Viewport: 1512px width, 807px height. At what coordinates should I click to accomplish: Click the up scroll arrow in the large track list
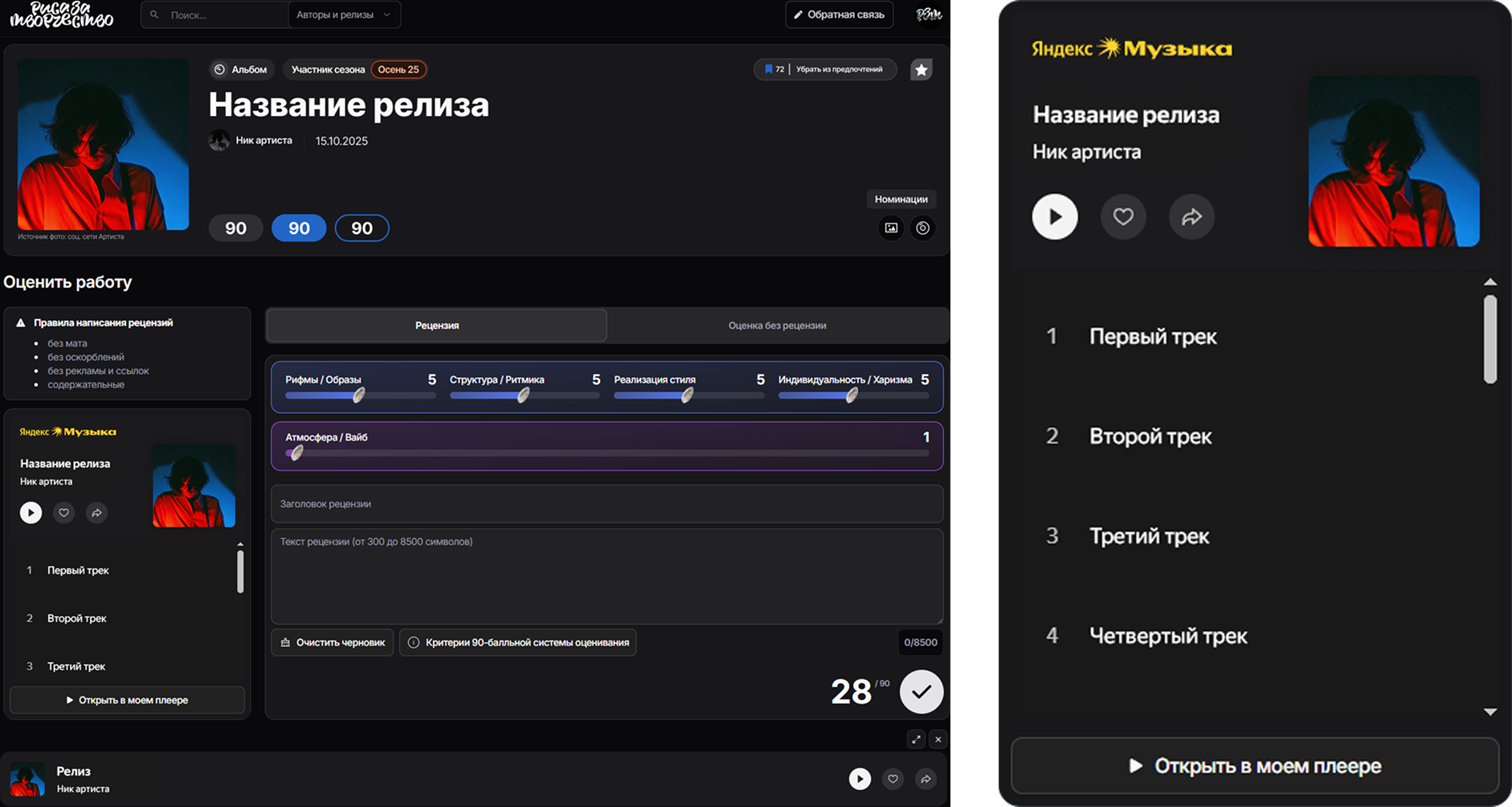tap(1490, 282)
